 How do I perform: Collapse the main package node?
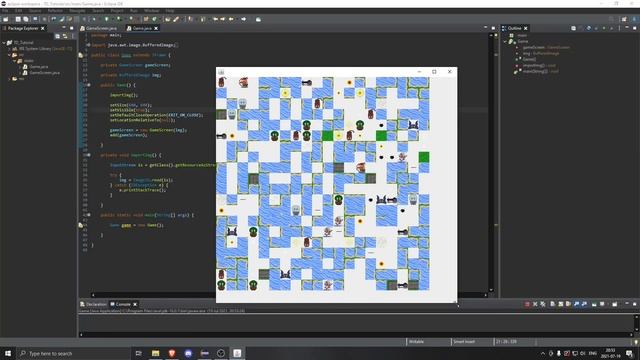(x=15, y=61)
